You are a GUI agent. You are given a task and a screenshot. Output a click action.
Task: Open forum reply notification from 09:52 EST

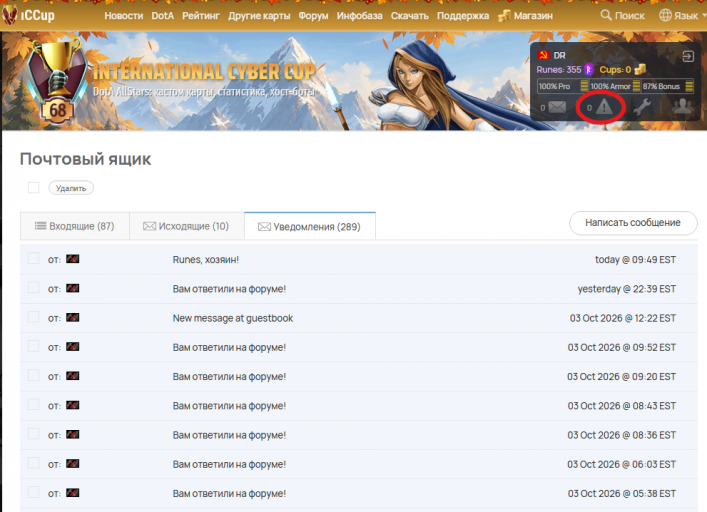click(229, 347)
